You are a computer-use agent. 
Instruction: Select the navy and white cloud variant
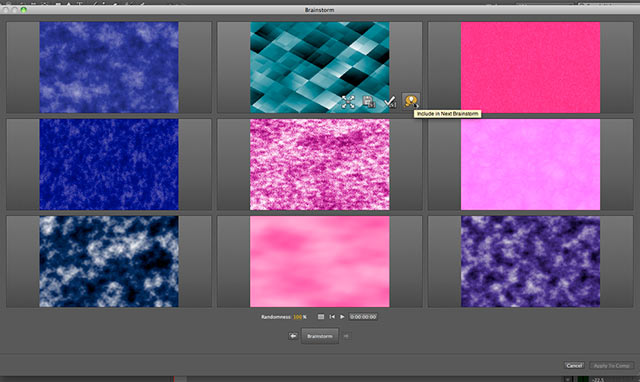(109, 262)
